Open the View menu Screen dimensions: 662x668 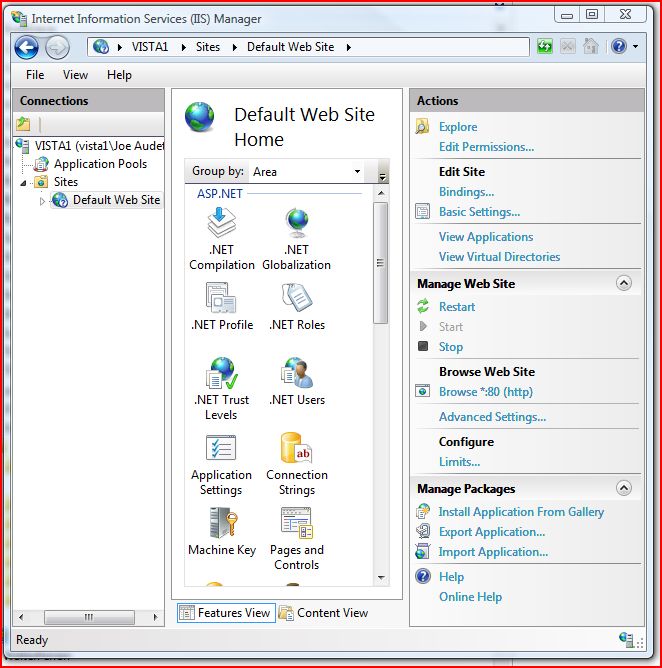pos(75,75)
